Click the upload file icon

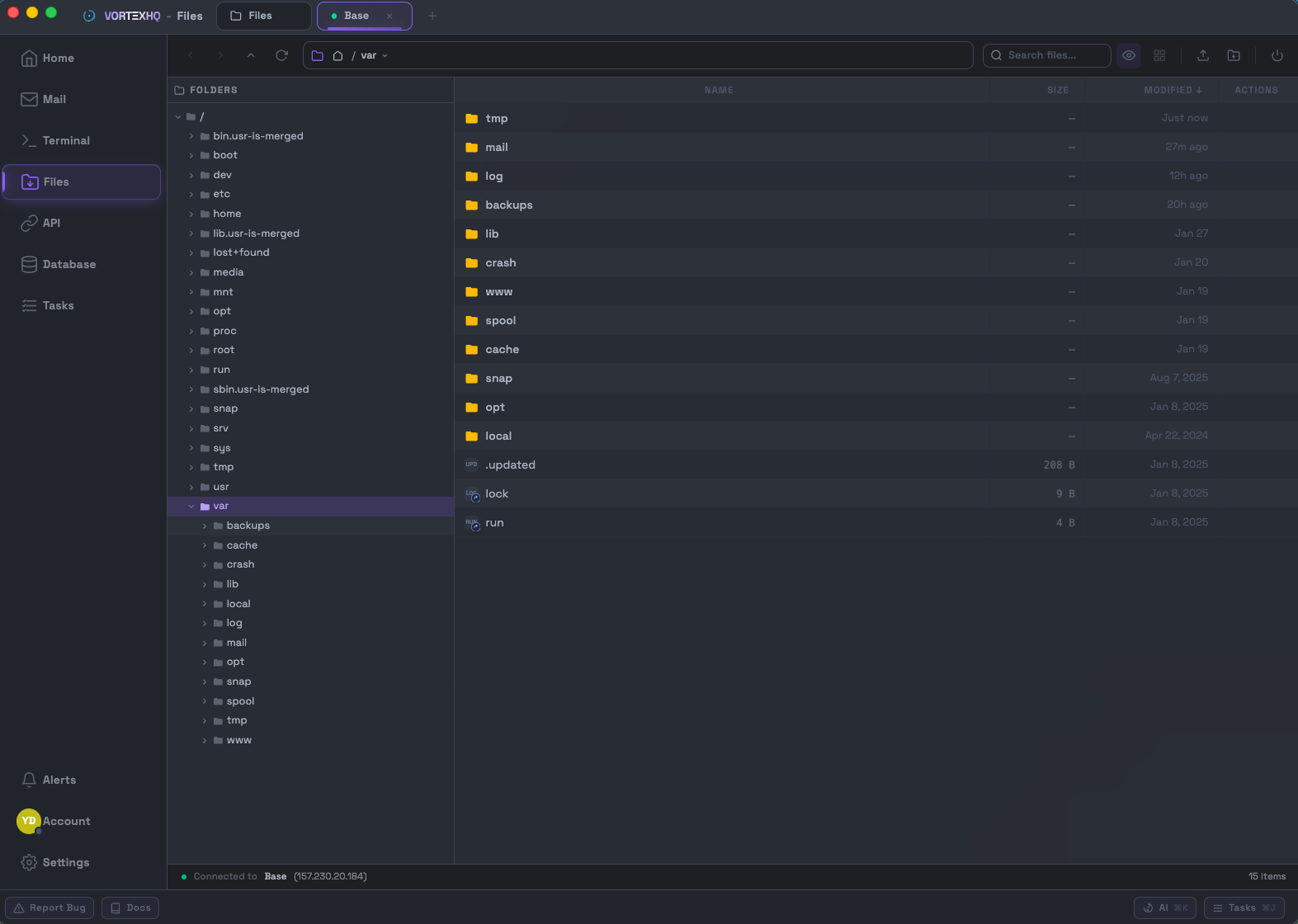pyautogui.click(x=1203, y=55)
